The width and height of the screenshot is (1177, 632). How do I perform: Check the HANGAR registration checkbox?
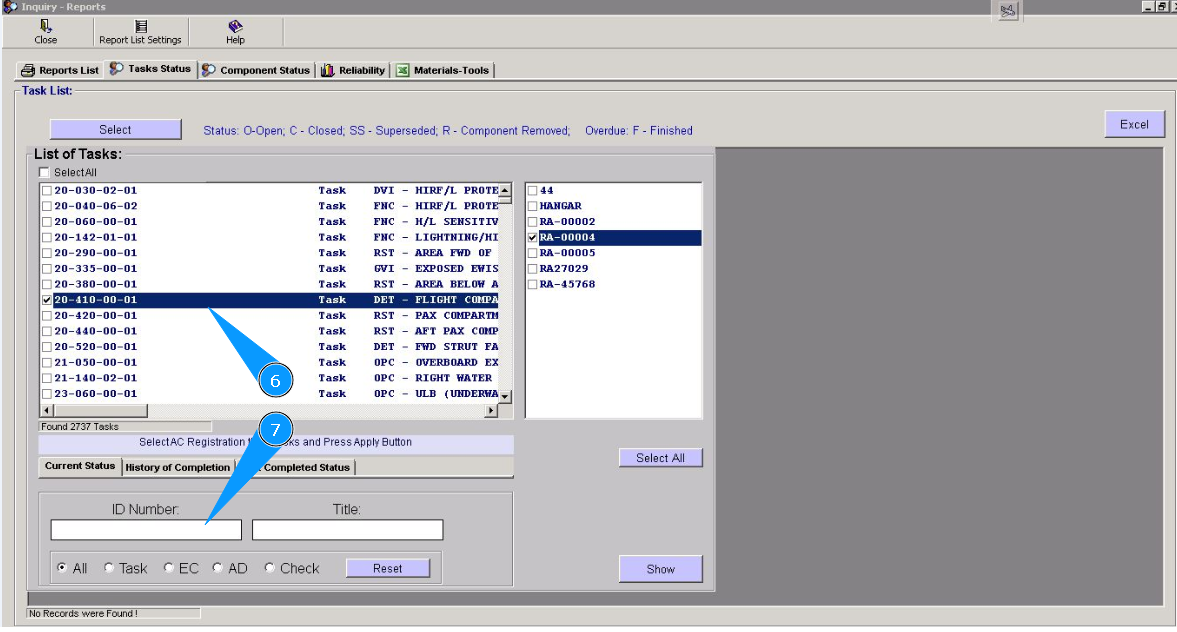pyautogui.click(x=533, y=206)
